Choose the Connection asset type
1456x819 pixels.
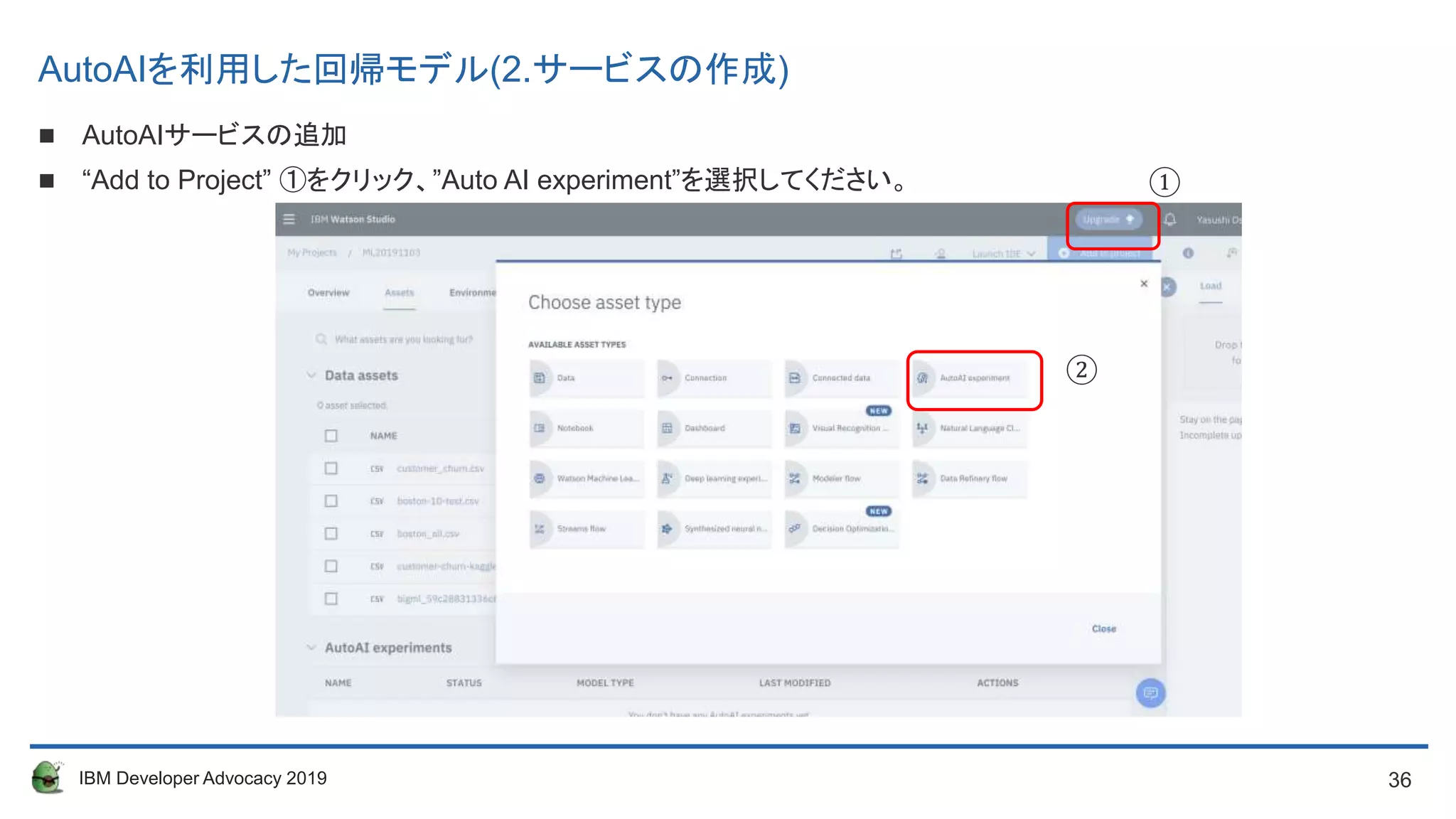coord(714,378)
